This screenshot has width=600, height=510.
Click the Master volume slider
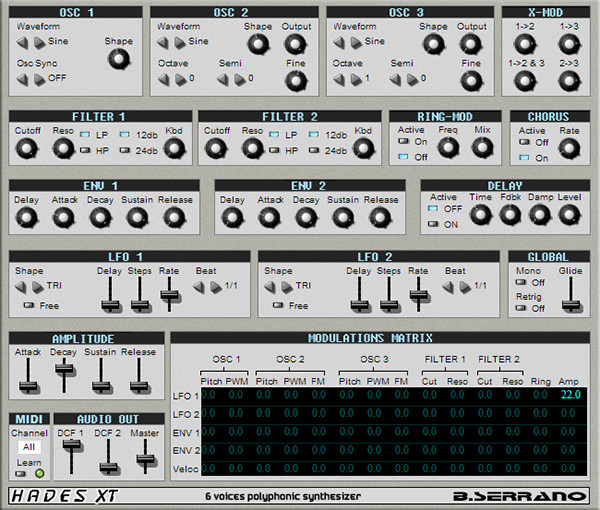145,459
